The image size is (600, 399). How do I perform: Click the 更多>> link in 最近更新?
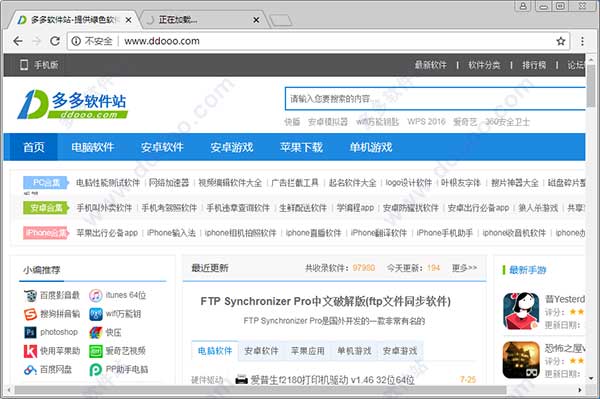pos(464,268)
